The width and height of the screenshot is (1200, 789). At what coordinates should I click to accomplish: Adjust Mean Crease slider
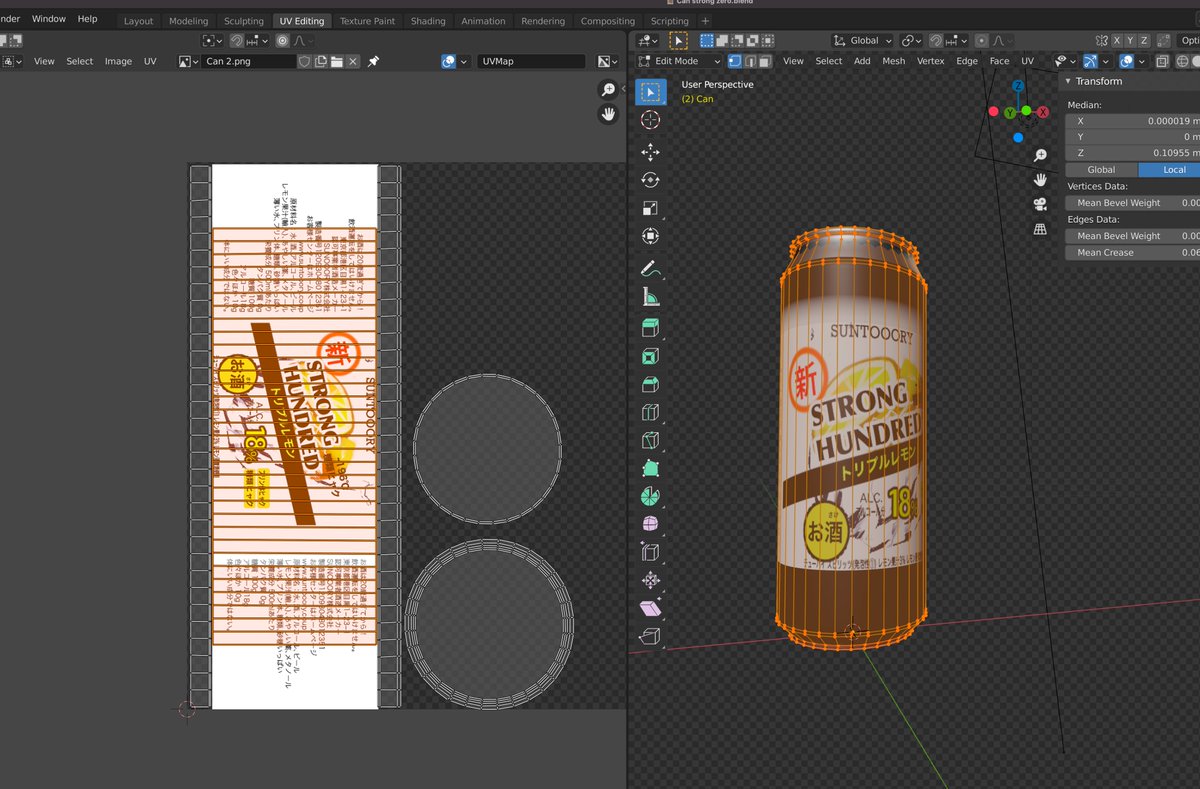point(1132,253)
